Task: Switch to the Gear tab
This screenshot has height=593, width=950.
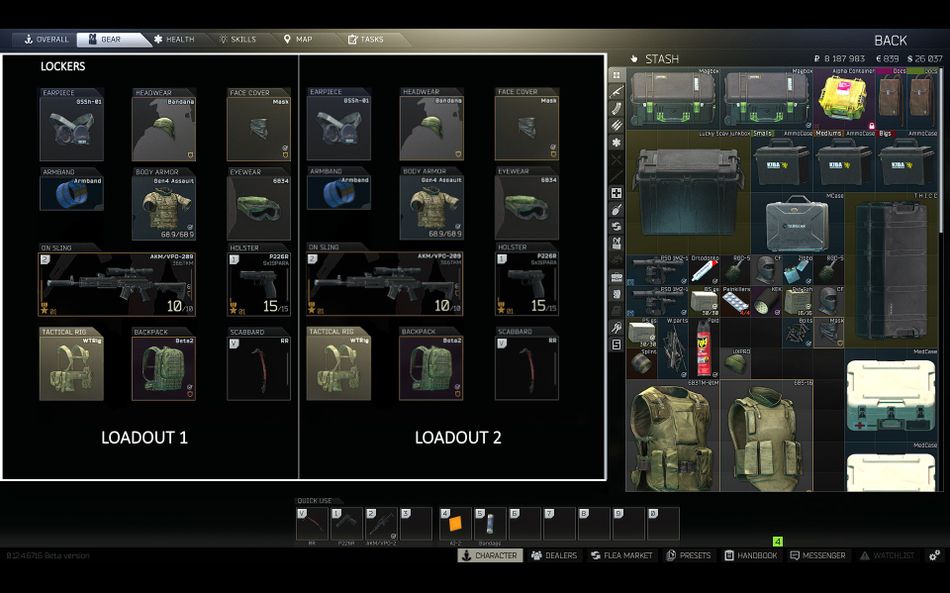Action: (x=111, y=39)
